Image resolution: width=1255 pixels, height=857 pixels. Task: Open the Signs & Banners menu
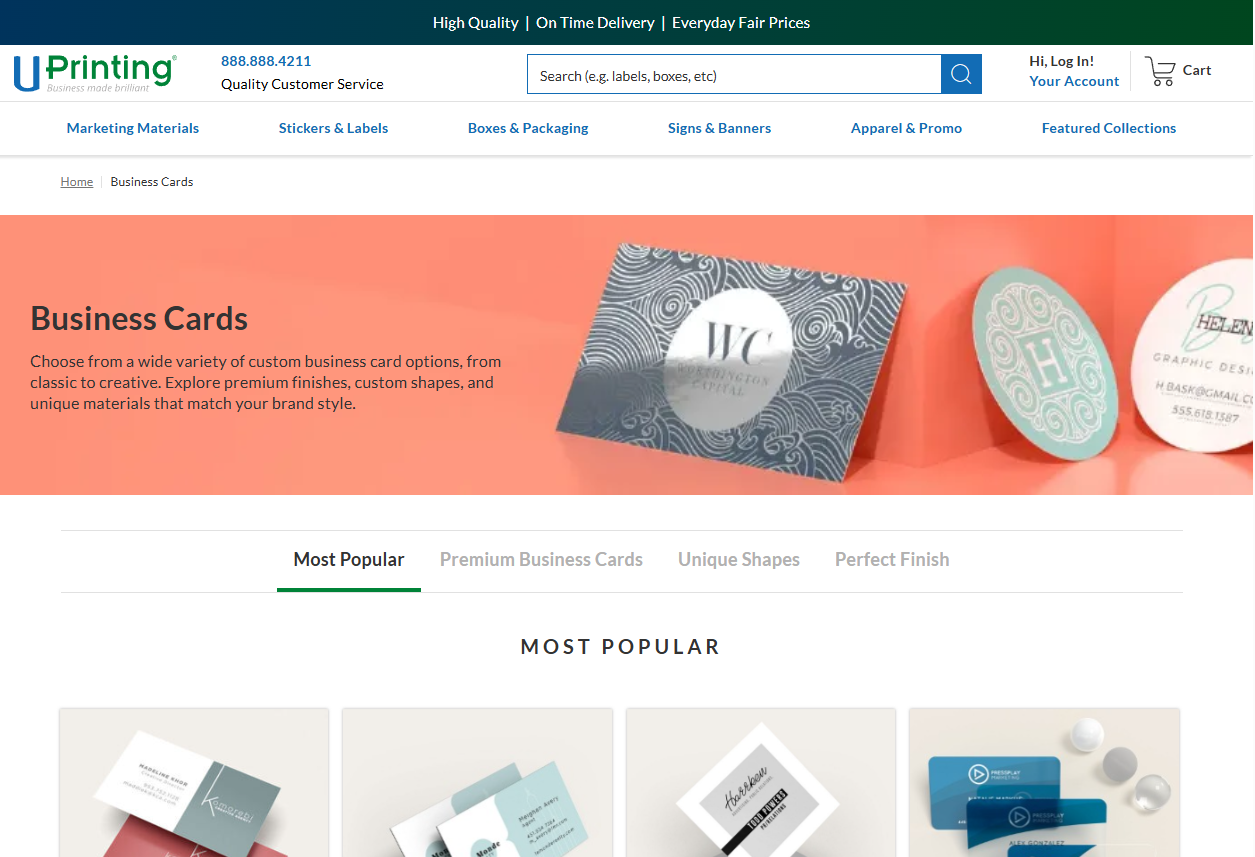(719, 128)
